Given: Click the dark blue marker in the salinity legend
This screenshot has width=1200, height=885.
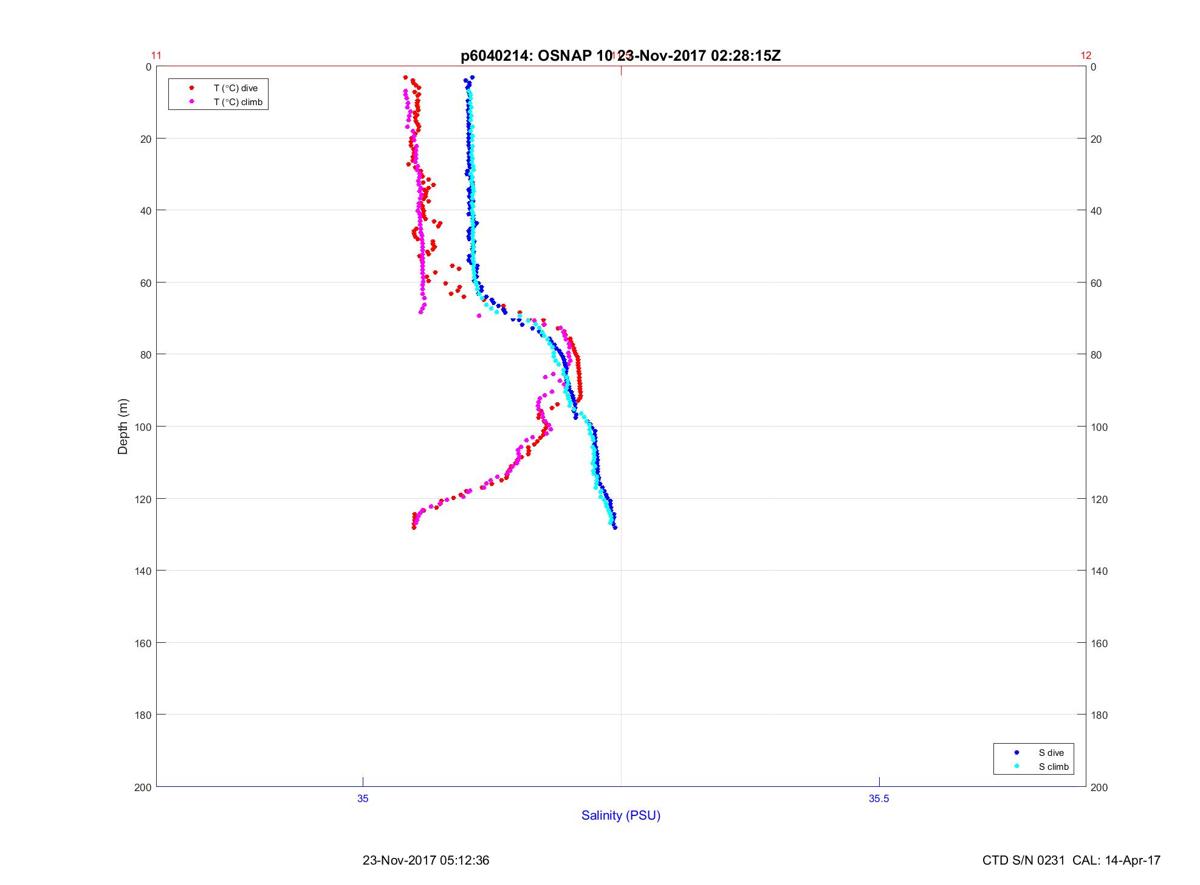Looking at the screenshot, I should coord(1016,752).
